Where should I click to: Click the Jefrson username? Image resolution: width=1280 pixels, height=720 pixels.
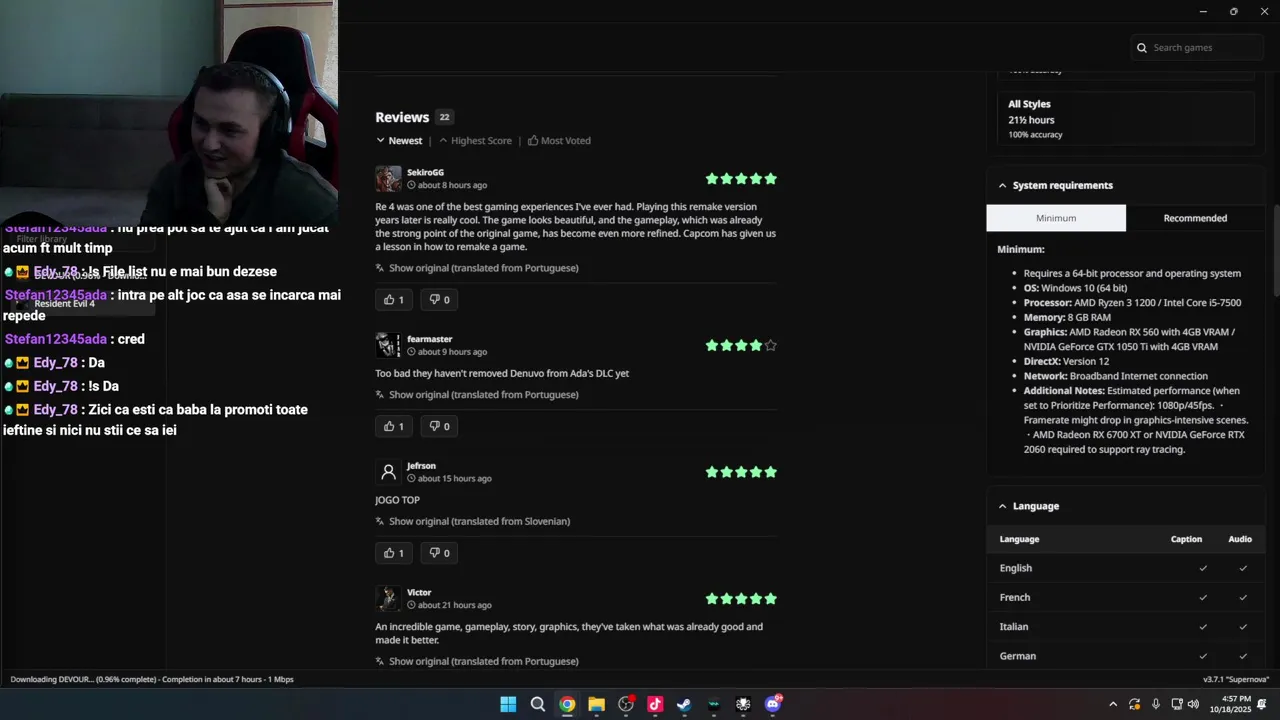(x=421, y=466)
